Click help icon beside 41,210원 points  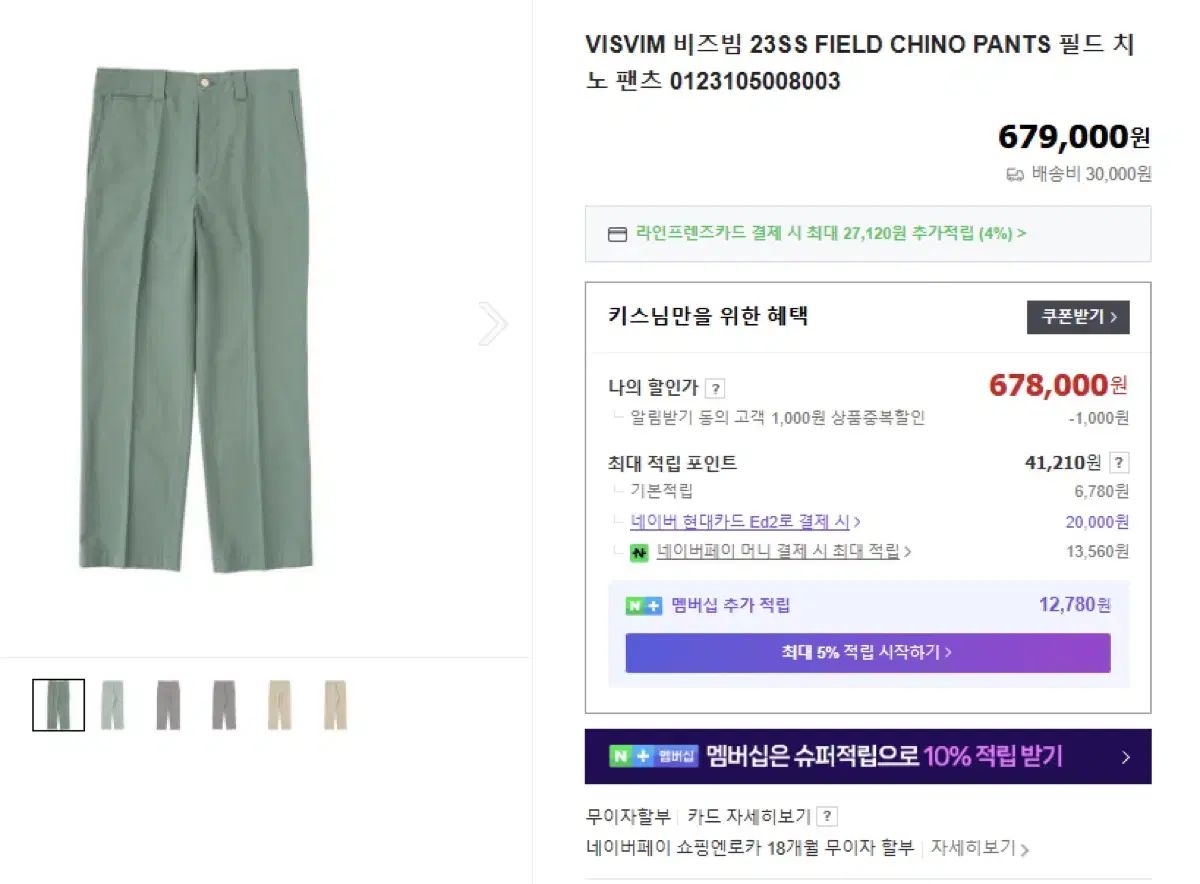pos(1120,463)
